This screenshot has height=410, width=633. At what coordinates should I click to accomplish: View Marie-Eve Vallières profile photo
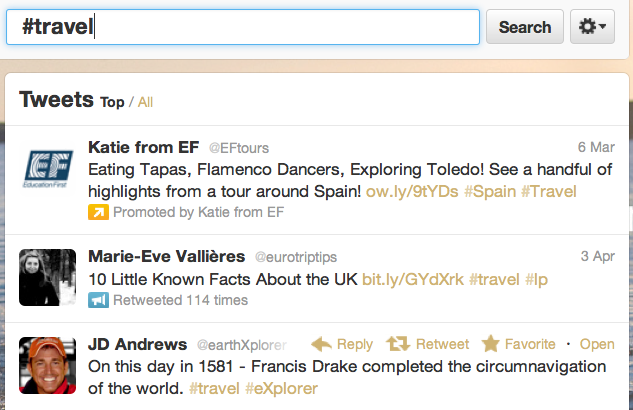tap(48, 277)
